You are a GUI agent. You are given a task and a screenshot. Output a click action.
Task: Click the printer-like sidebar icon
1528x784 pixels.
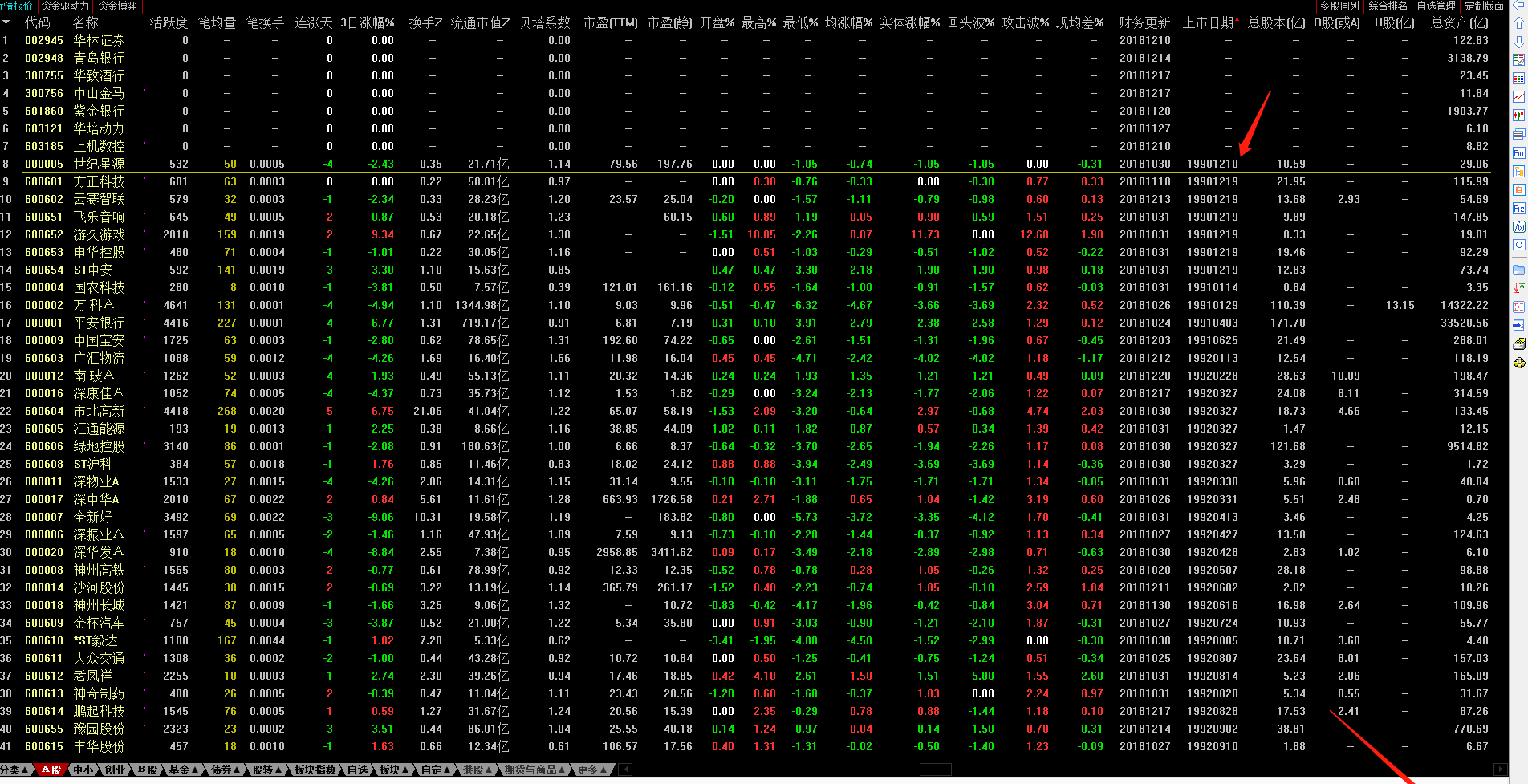[x=1518, y=343]
